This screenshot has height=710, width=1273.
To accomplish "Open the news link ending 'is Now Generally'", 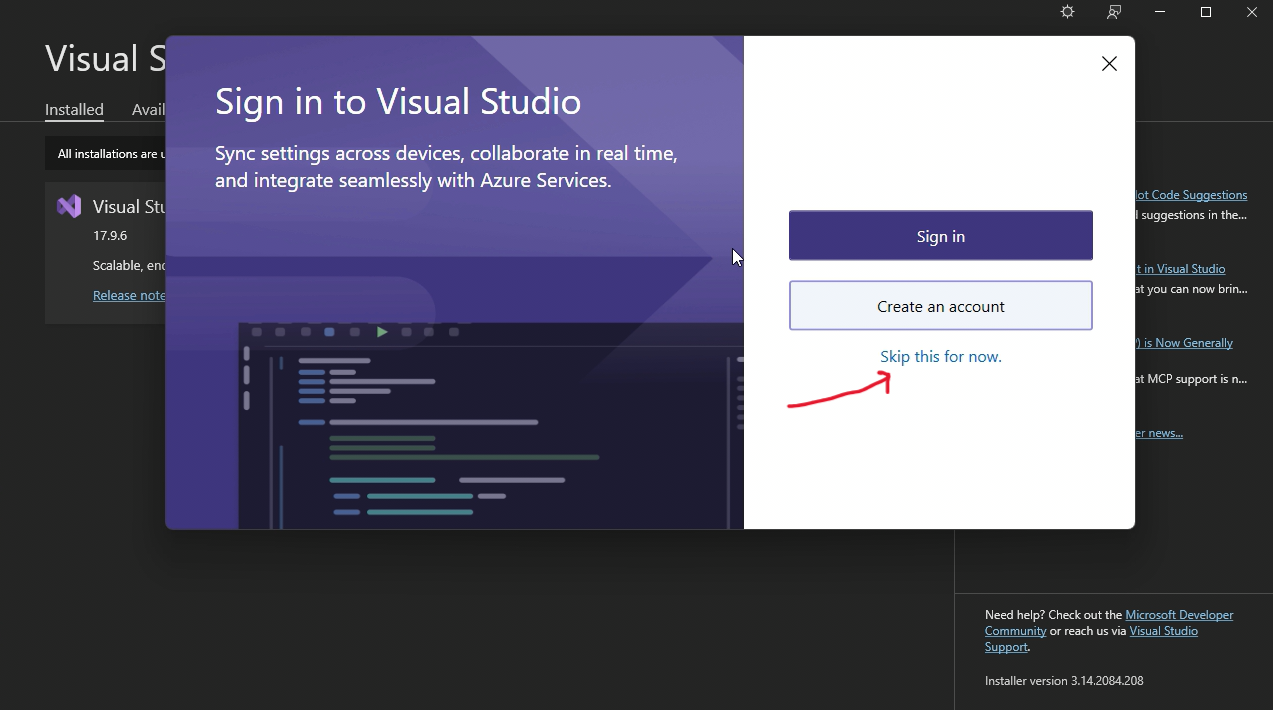I will pos(1184,343).
